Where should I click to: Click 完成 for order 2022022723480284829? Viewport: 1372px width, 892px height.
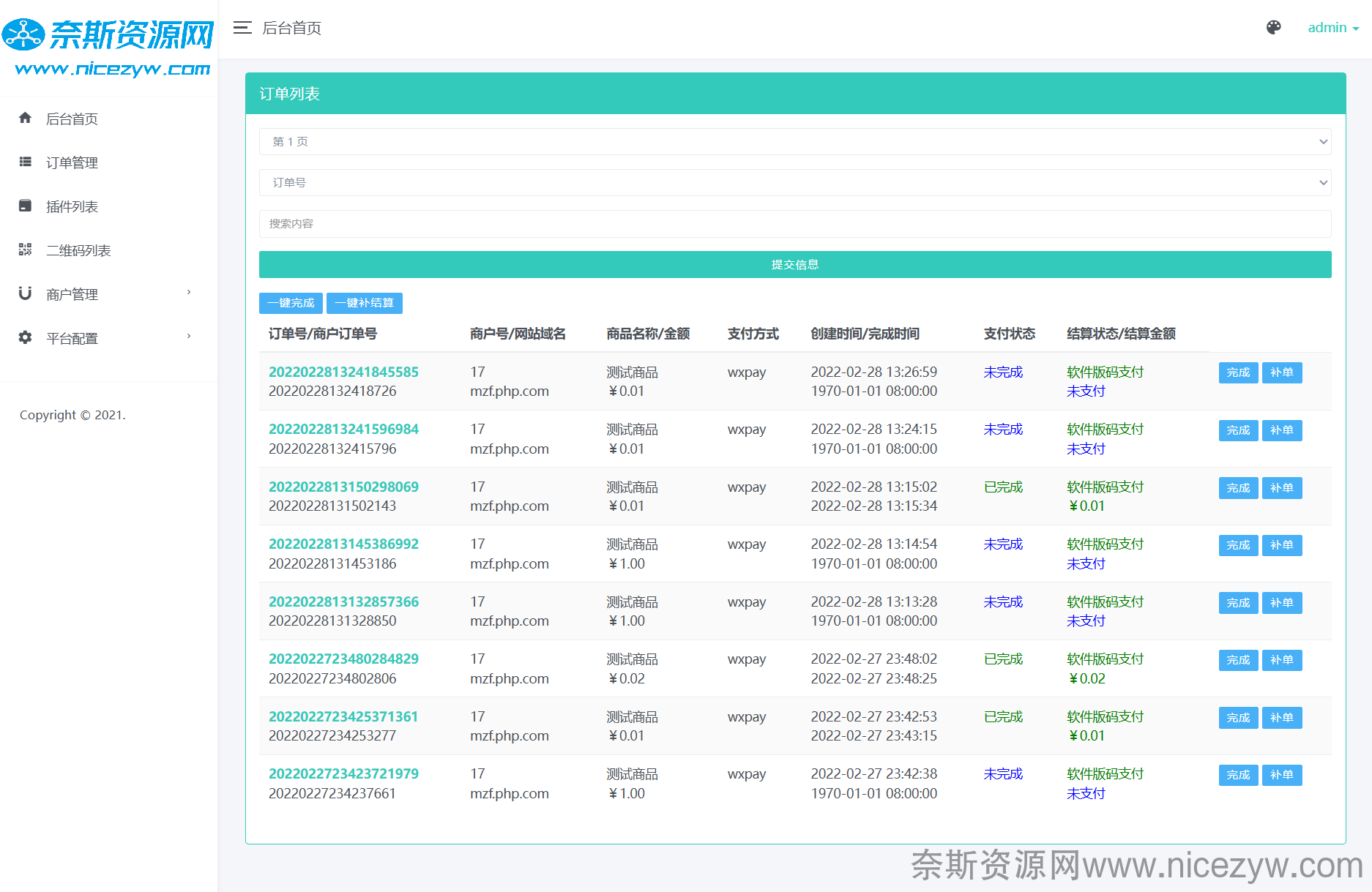(x=1239, y=660)
